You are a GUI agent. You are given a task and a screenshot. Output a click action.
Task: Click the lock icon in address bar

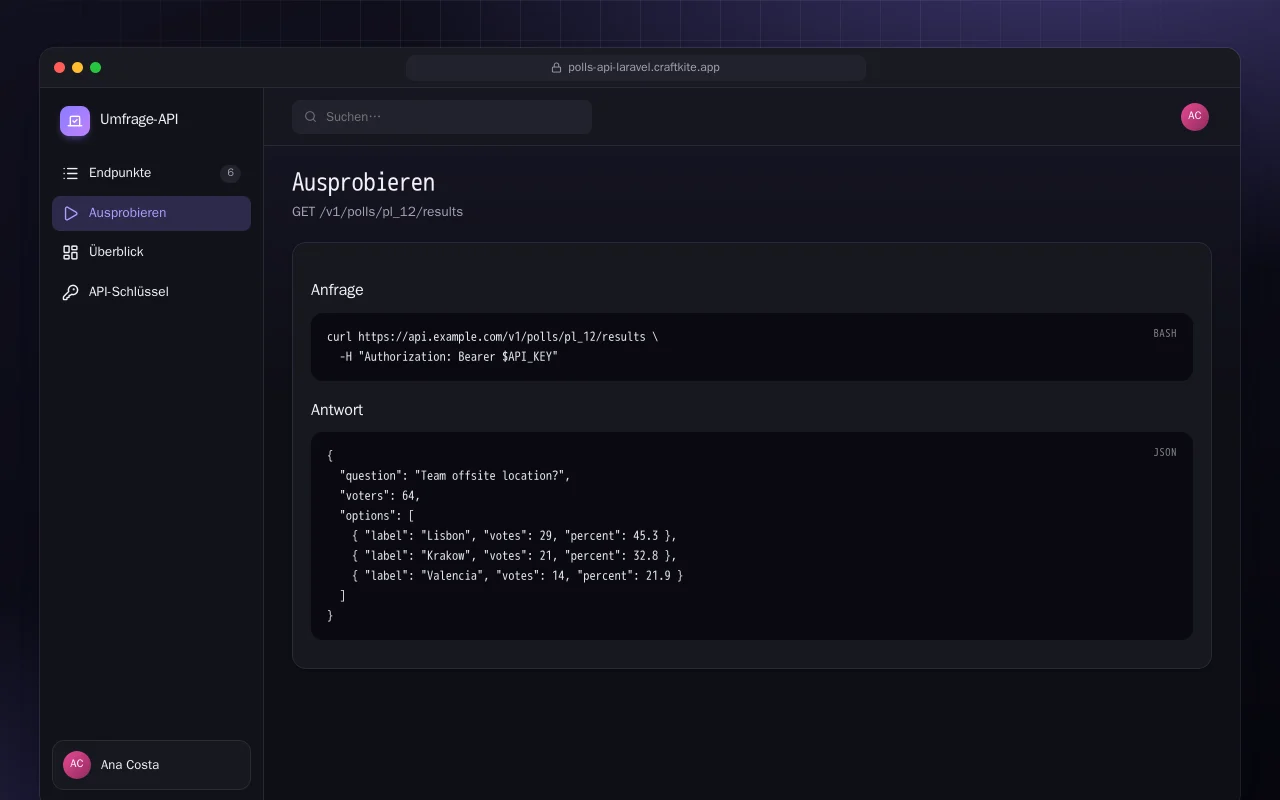click(557, 68)
